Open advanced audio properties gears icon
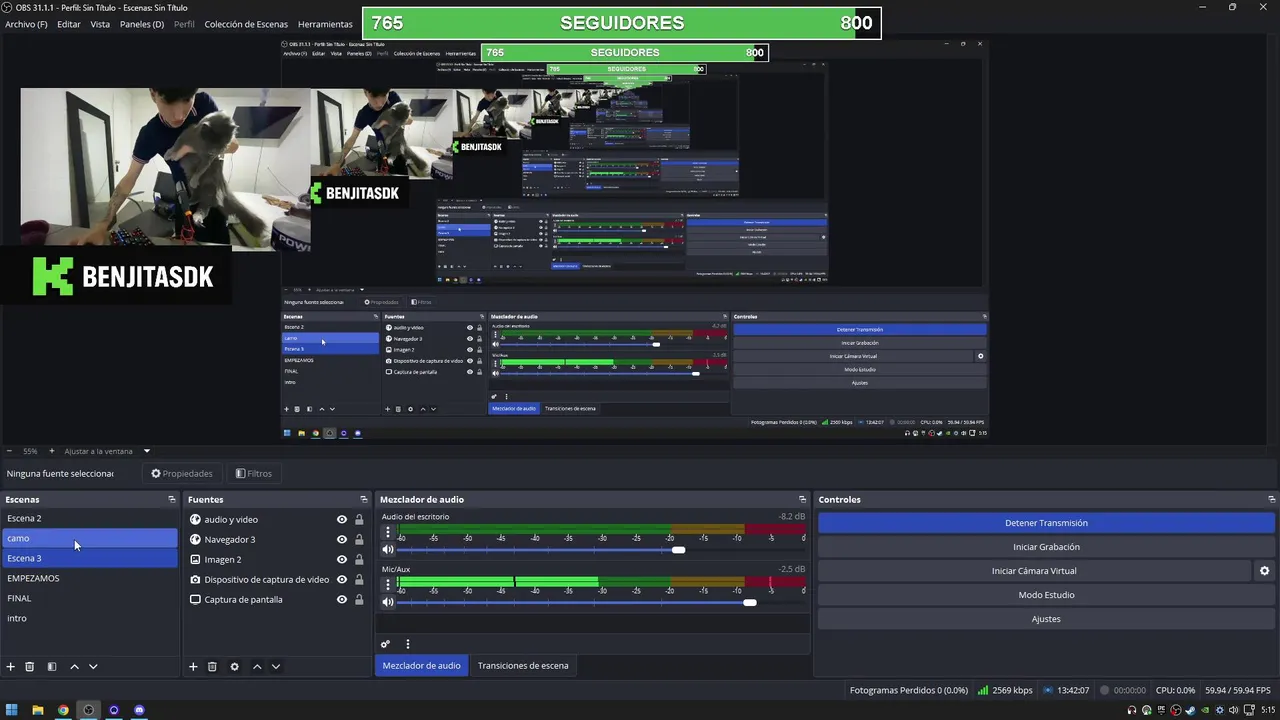This screenshot has height=720, width=1280. click(x=385, y=644)
